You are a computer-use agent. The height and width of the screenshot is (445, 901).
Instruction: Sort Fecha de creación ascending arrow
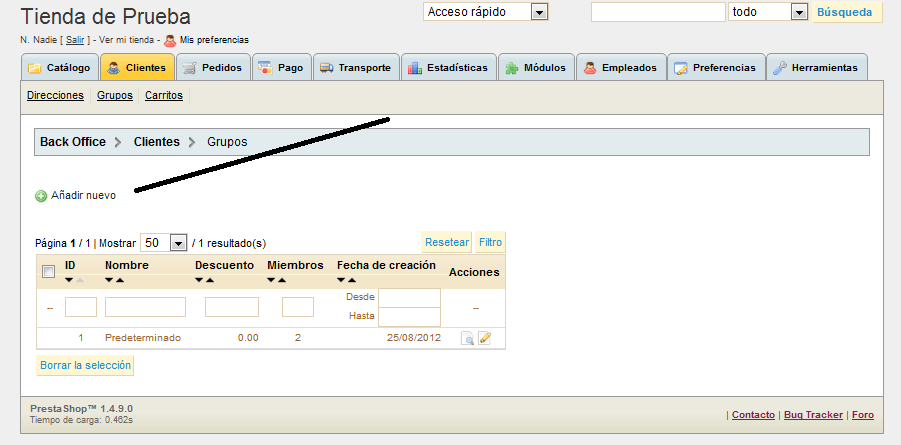[x=352, y=281]
